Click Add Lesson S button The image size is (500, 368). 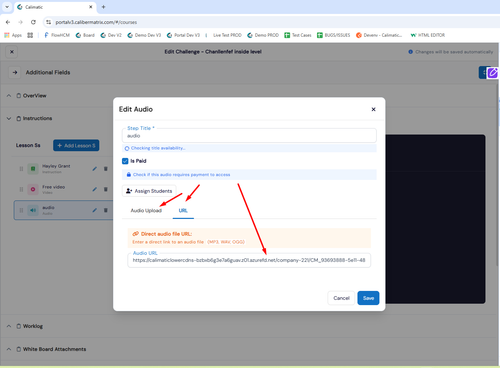point(76,145)
